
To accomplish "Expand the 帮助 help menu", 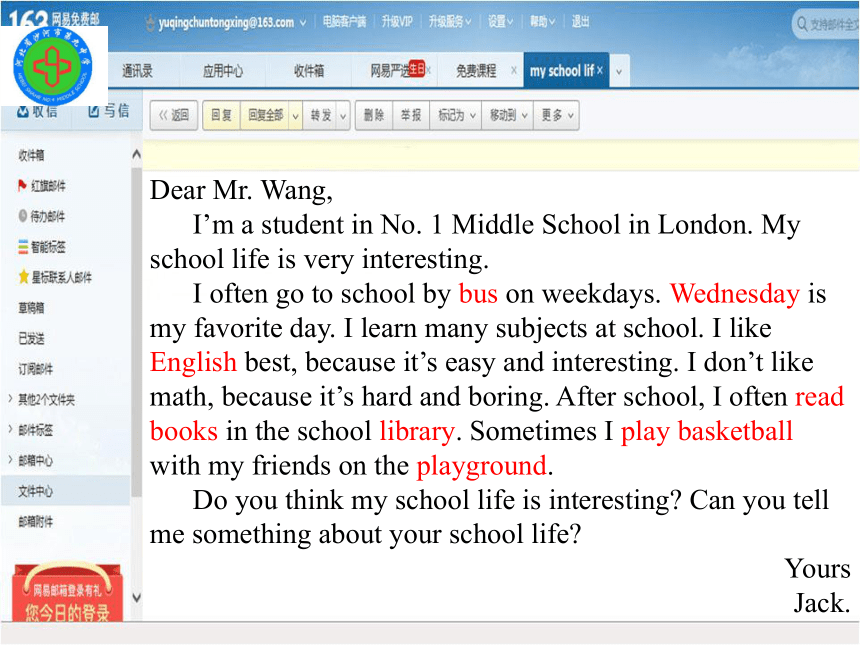I will click(x=552, y=22).
